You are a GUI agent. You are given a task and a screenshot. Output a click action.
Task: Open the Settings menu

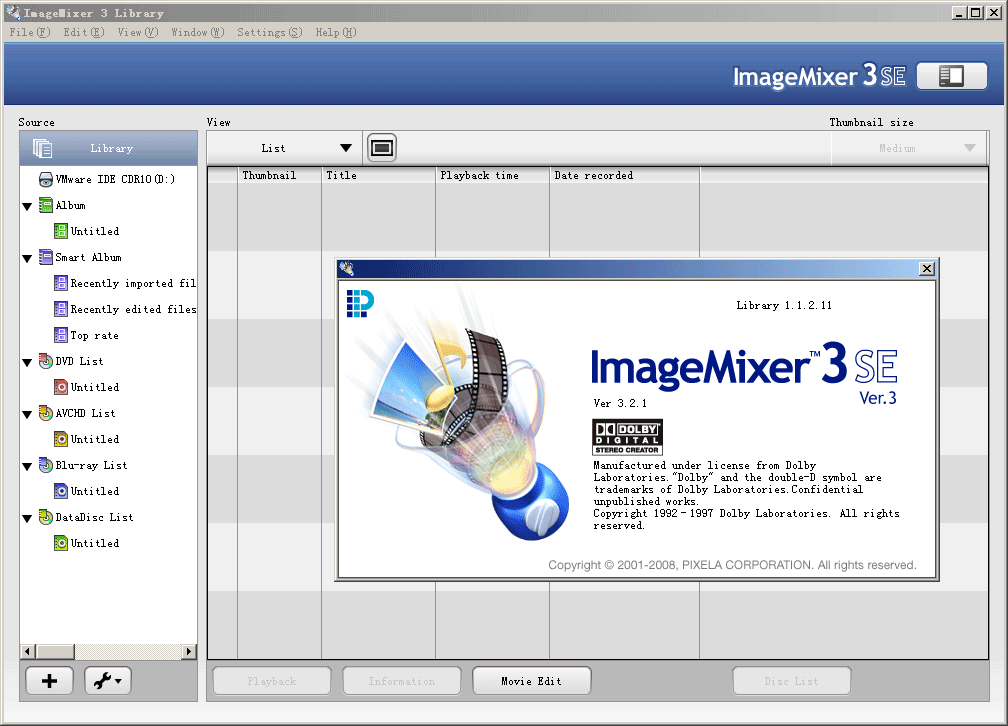point(269,32)
